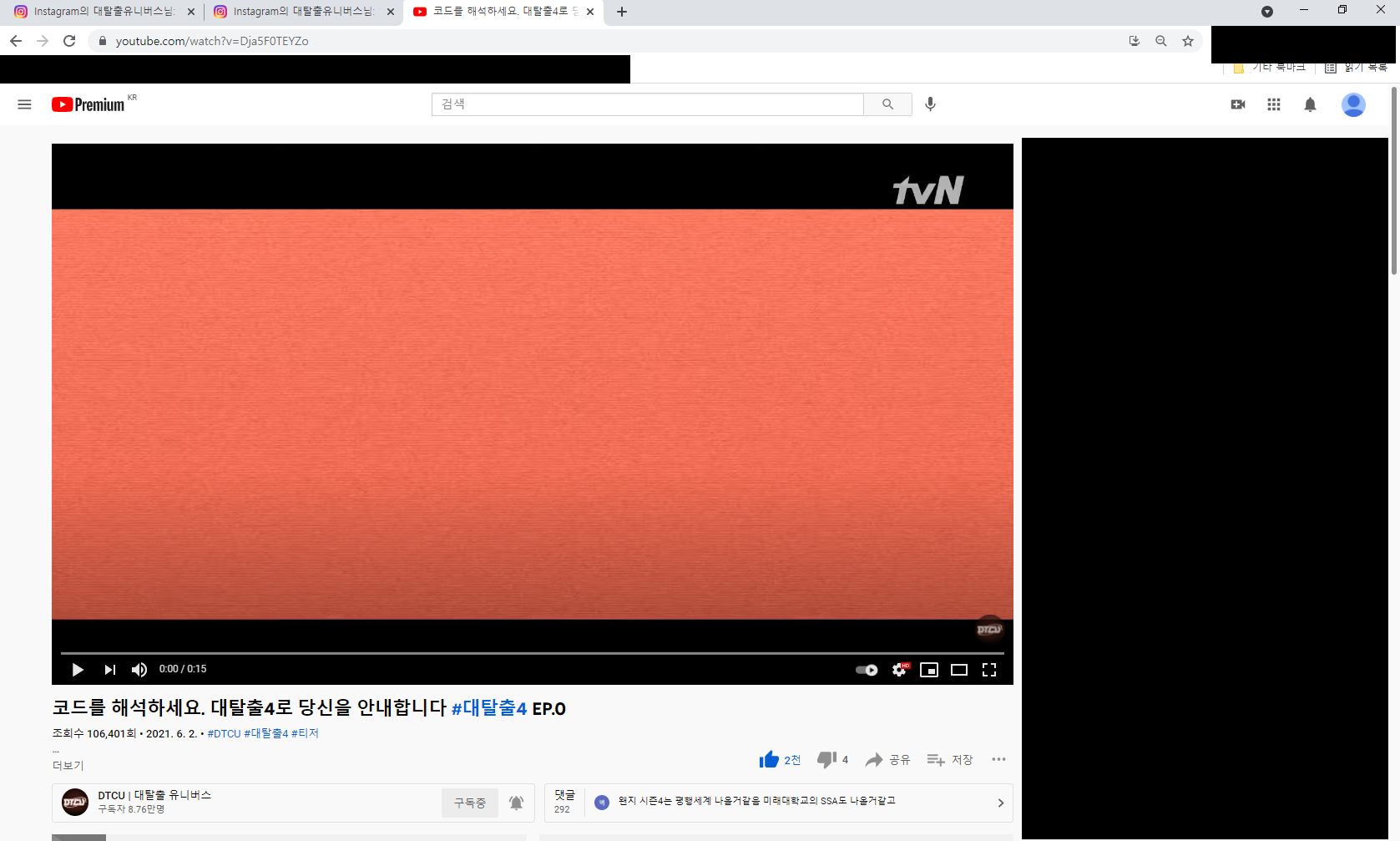
Task: Mute the video volume
Action: coord(139,670)
